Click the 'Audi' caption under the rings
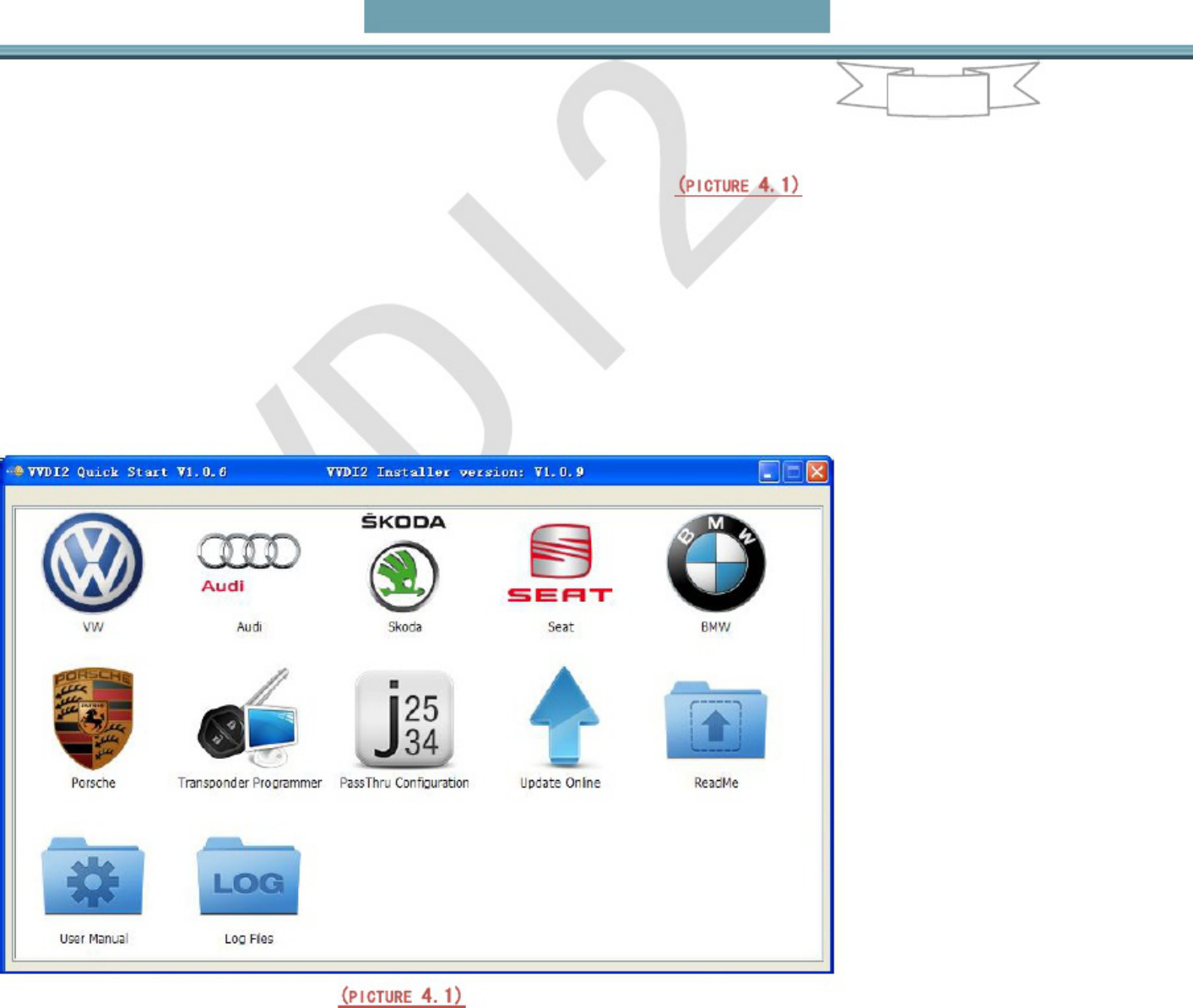 tap(249, 627)
